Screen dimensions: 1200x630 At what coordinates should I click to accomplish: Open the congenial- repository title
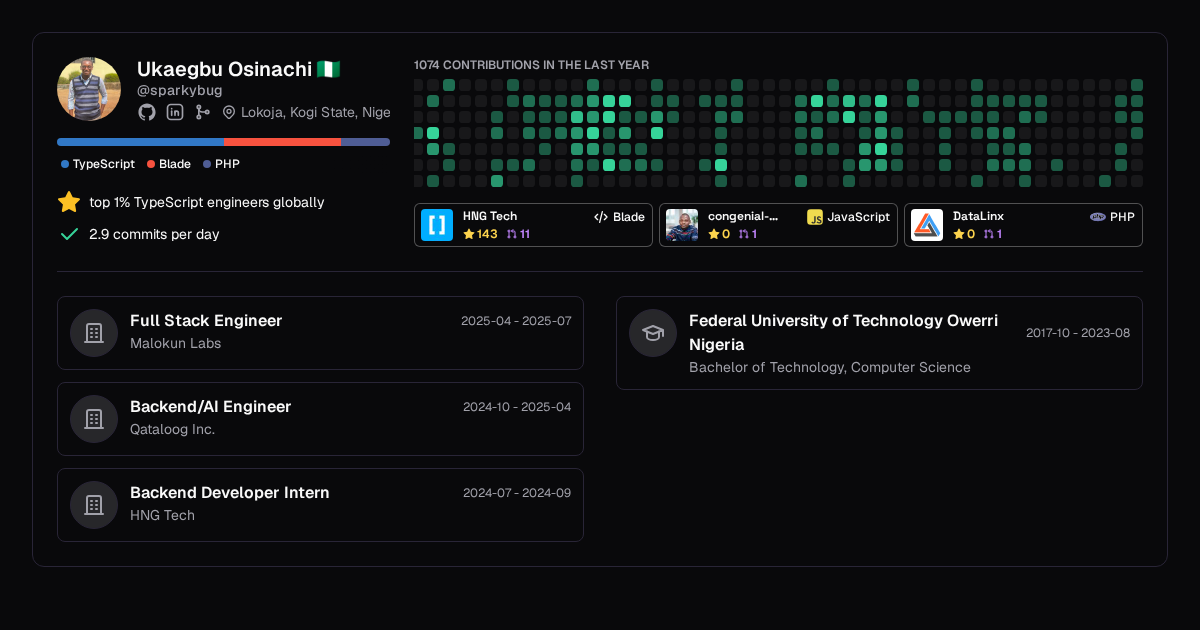click(743, 216)
